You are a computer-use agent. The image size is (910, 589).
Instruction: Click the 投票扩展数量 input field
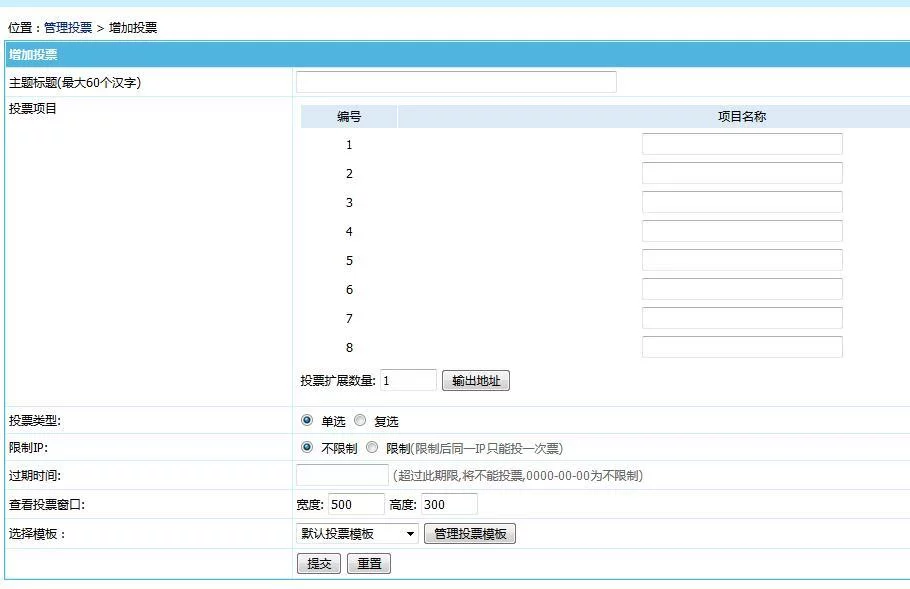tap(408, 380)
